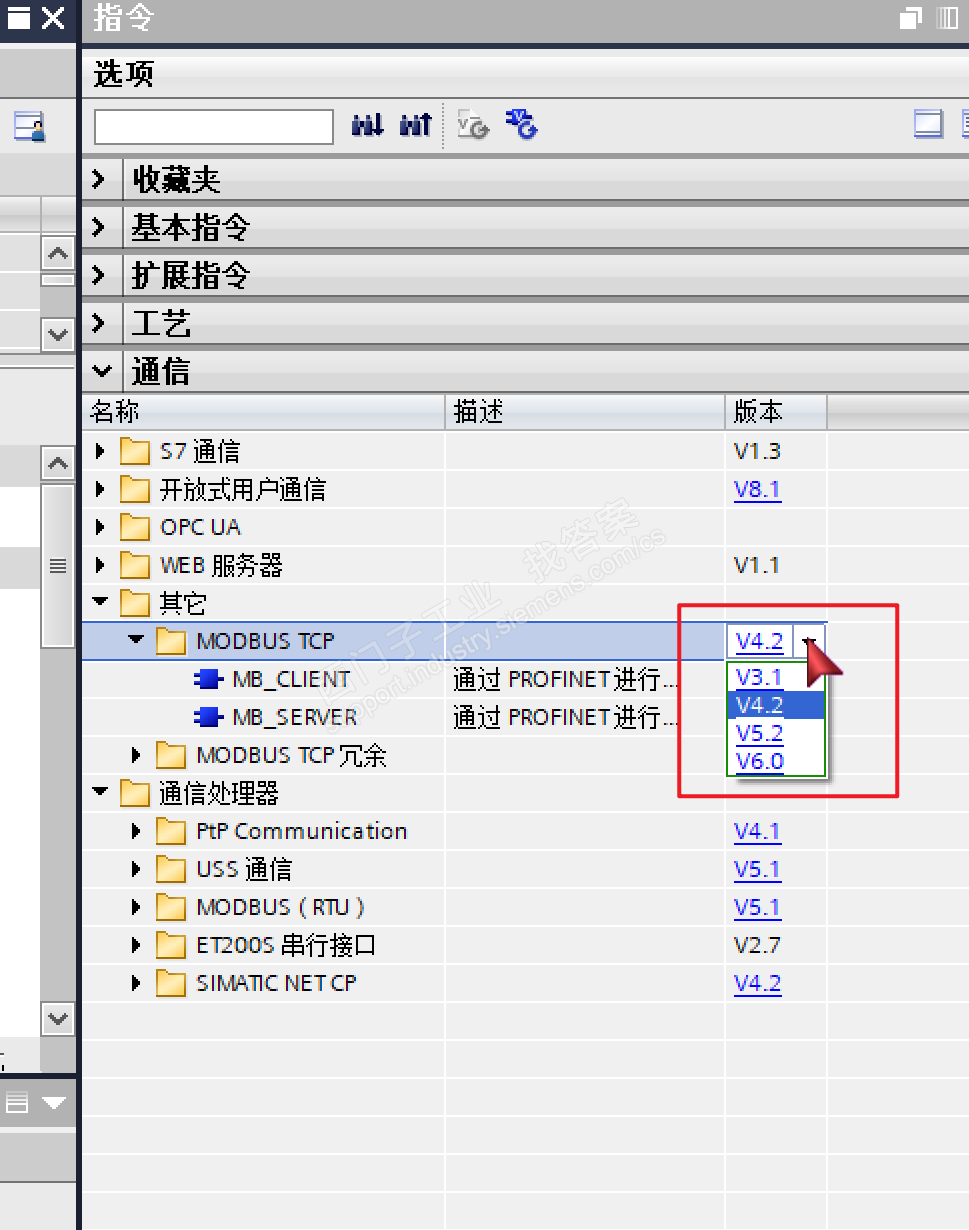Click the MODBUS TCP folder icon
The width and height of the screenshot is (969, 1230).
point(171,641)
